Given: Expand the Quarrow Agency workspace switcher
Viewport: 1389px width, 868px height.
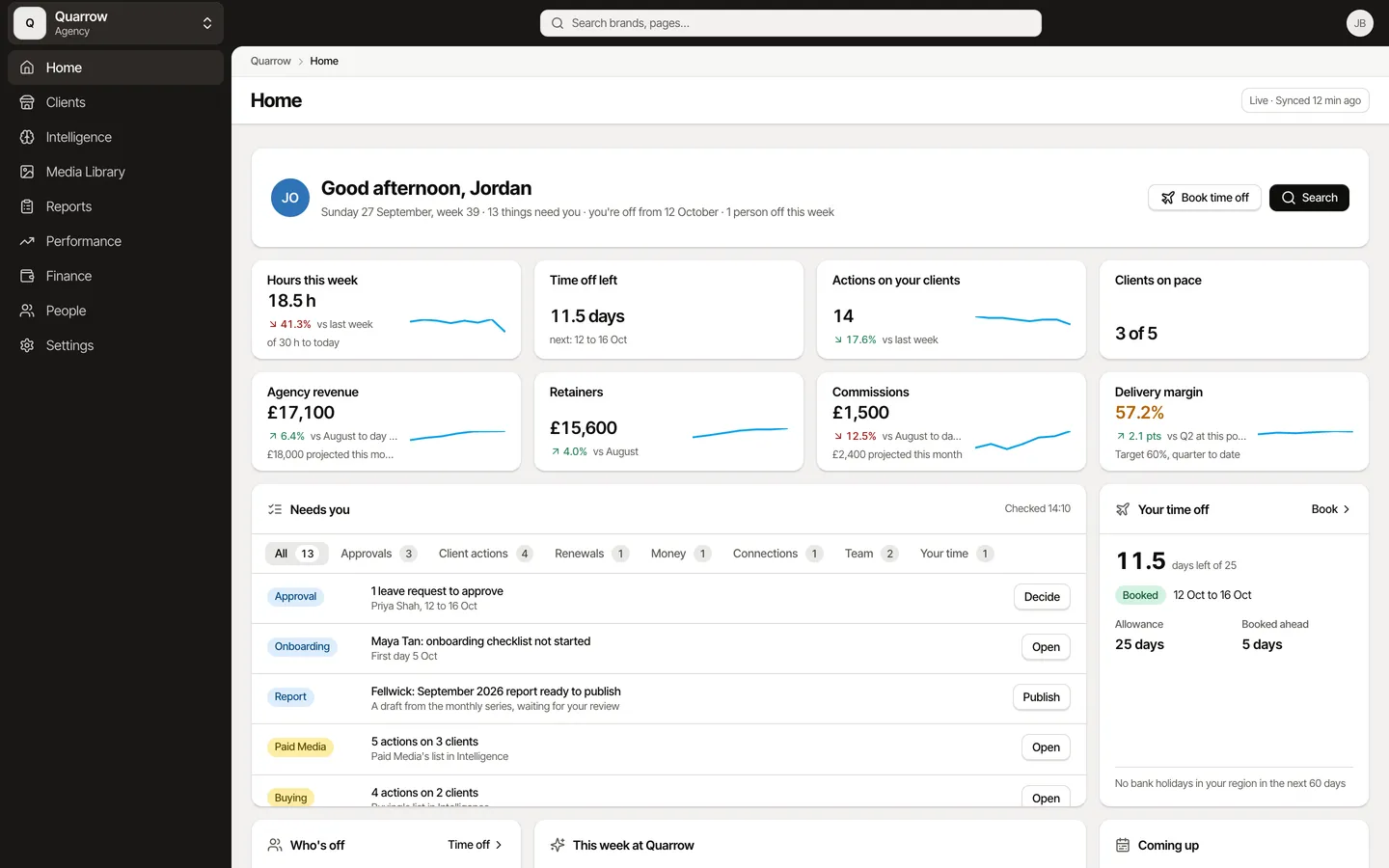Looking at the screenshot, I should tap(116, 23).
